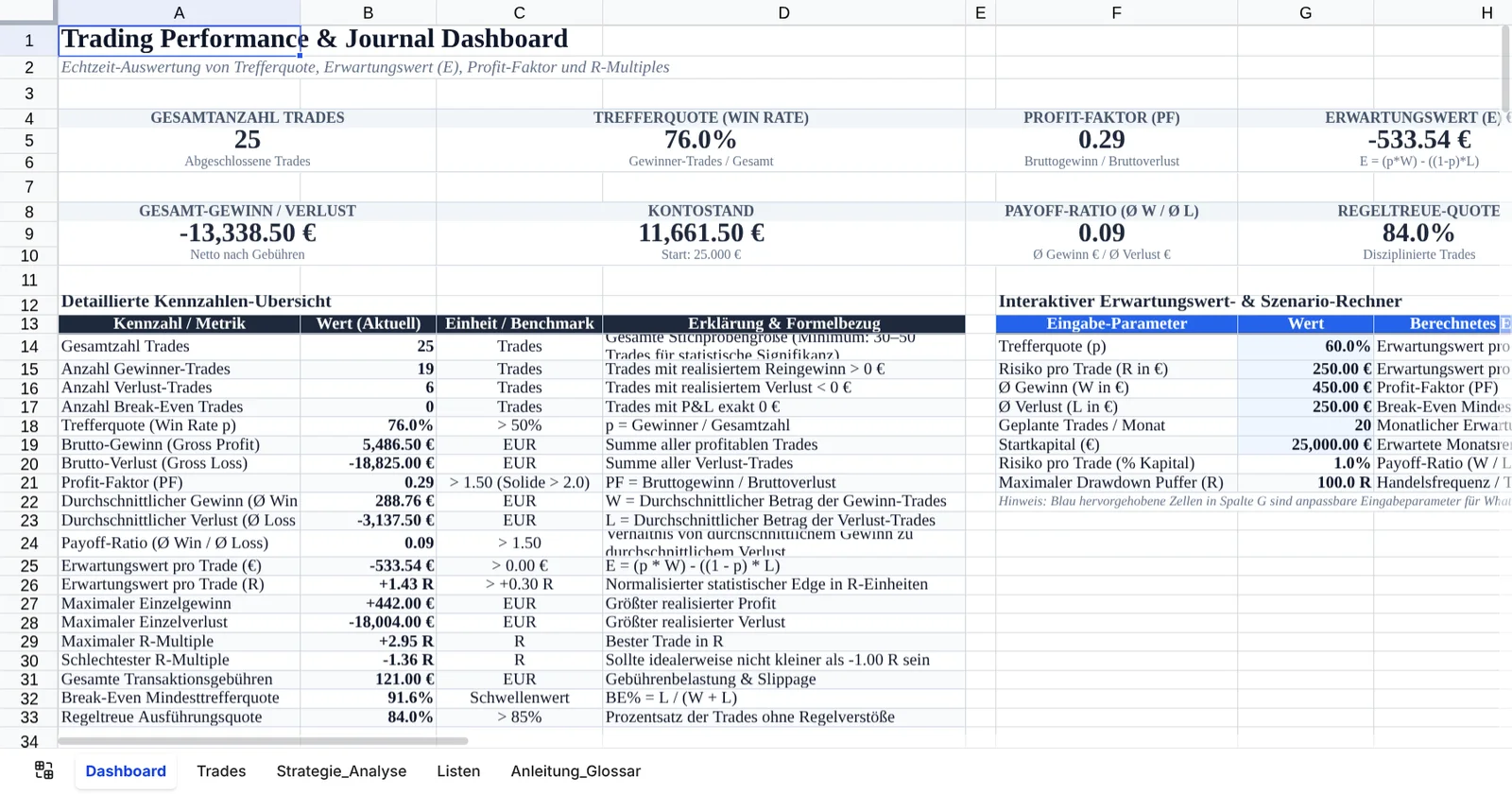The width and height of the screenshot is (1512, 794).
Task: Click the Kontostand value 11,661.50 €
Action: point(700,233)
